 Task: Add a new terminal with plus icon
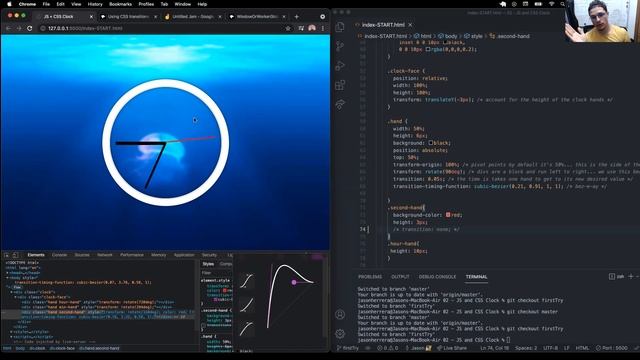point(631,276)
